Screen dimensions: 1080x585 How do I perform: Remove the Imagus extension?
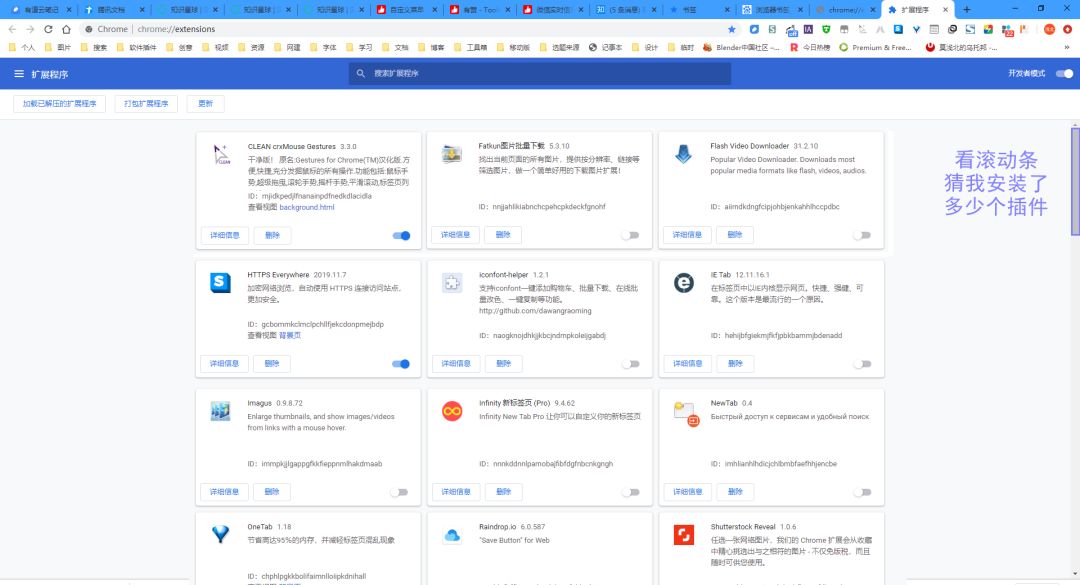click(x=272, y=491)
